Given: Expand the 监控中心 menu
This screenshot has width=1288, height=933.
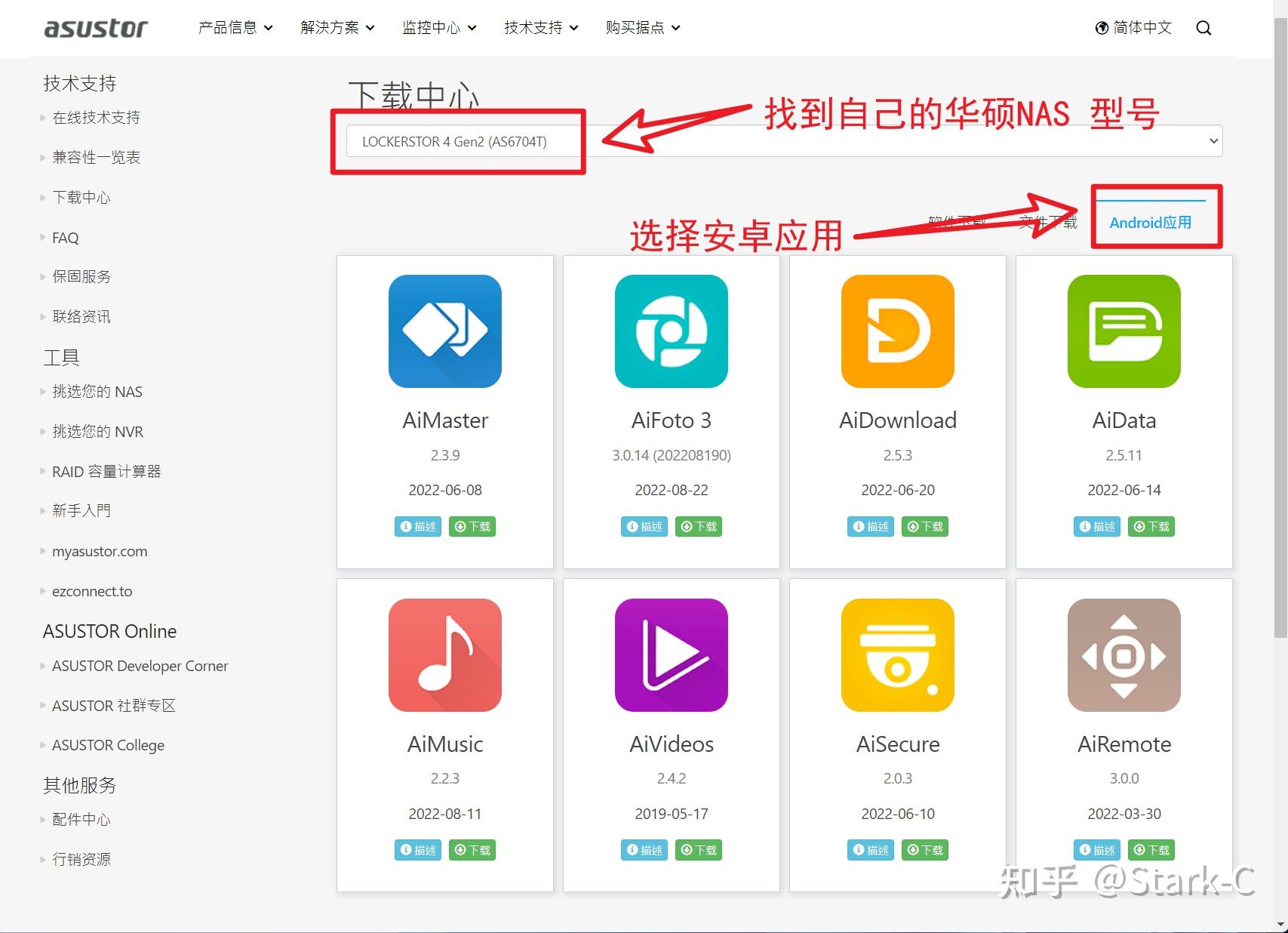Looking at the screenshot, I should tap(439, 28).
